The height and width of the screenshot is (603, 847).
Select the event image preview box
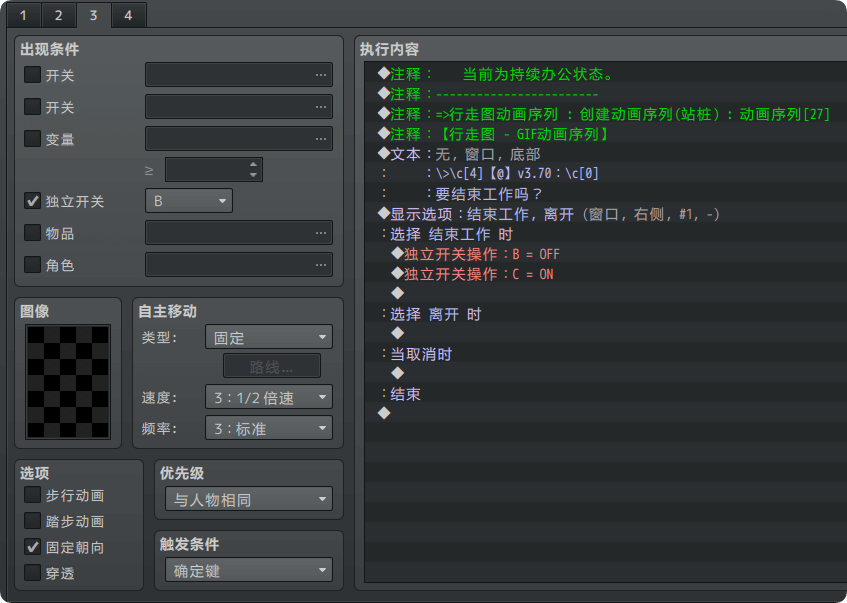coord(69,381)
